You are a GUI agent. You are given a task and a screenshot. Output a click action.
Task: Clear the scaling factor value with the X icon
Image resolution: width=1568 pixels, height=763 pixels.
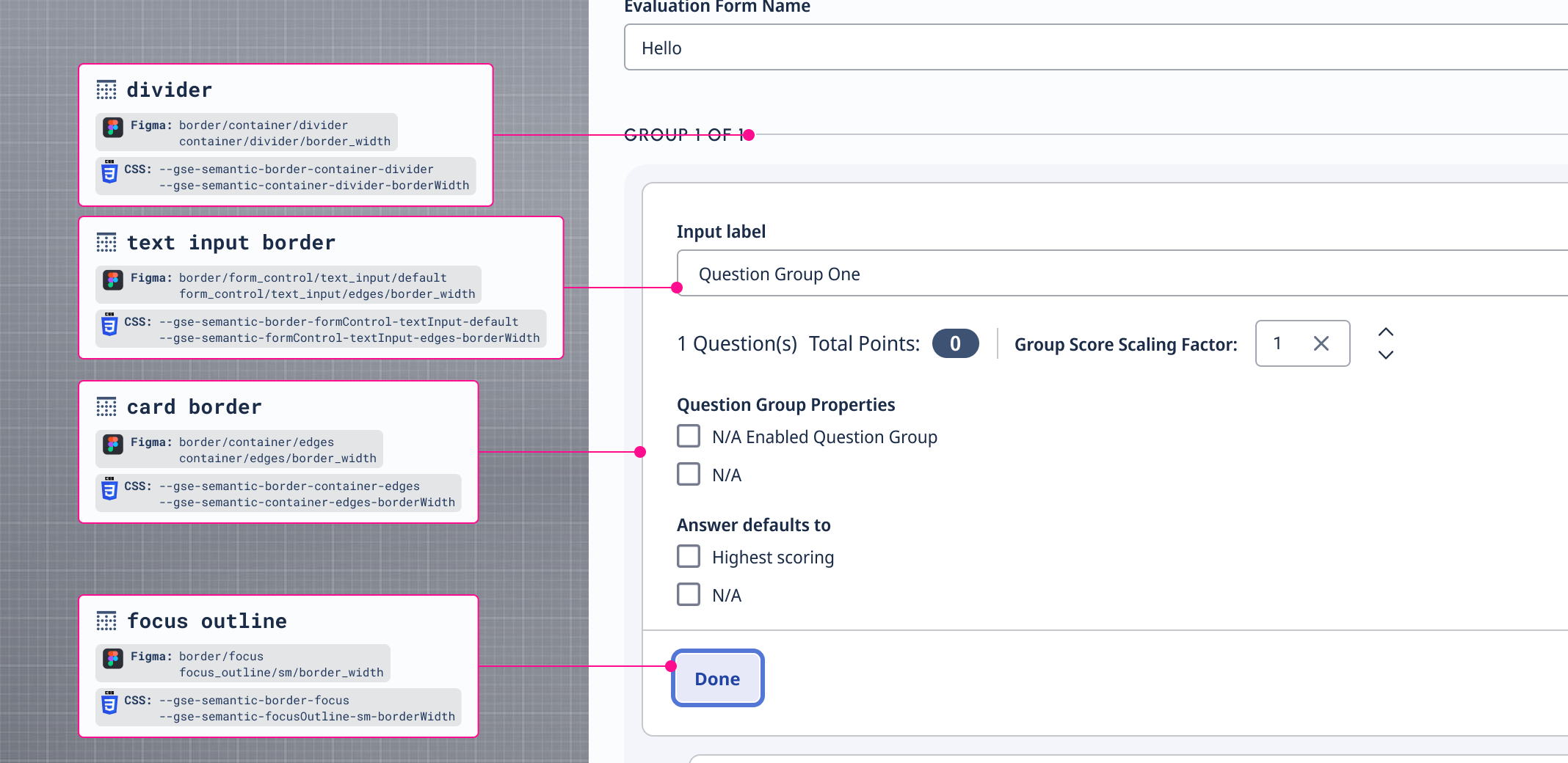coord(1321,343)
